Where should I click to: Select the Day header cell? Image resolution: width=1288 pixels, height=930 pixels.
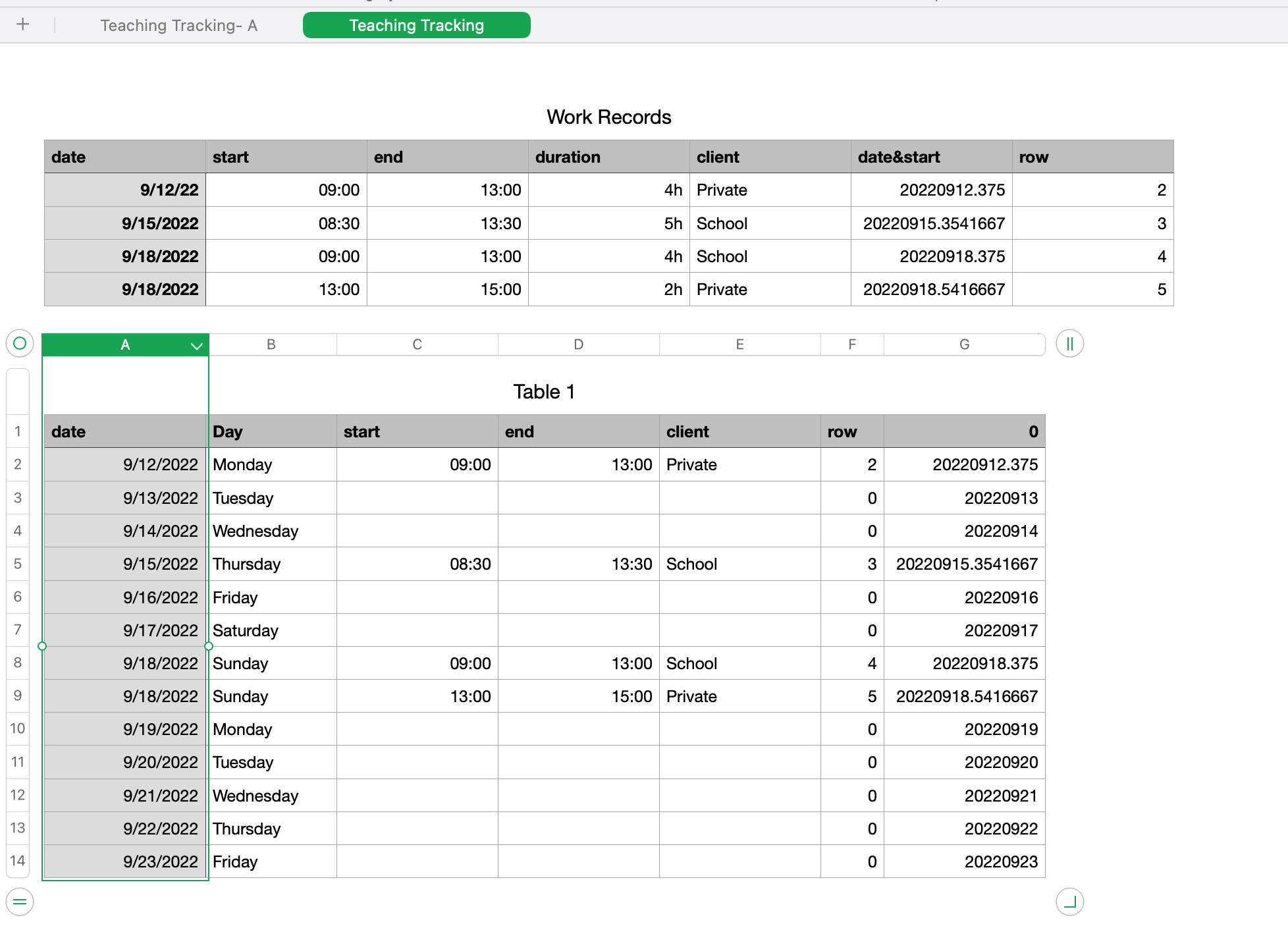[271, 432]
